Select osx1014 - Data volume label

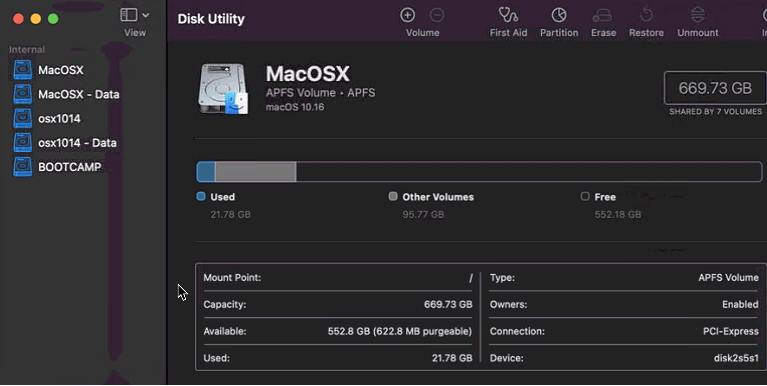point(77,142)
